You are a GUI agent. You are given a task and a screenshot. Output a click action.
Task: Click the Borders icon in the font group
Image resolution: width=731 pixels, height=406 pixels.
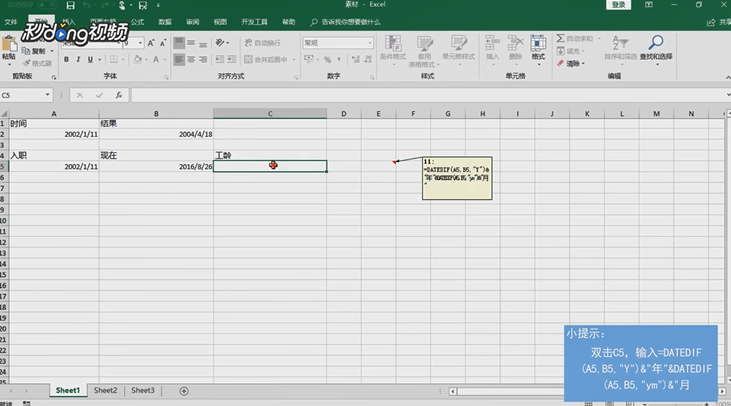(x=114, y=59)
